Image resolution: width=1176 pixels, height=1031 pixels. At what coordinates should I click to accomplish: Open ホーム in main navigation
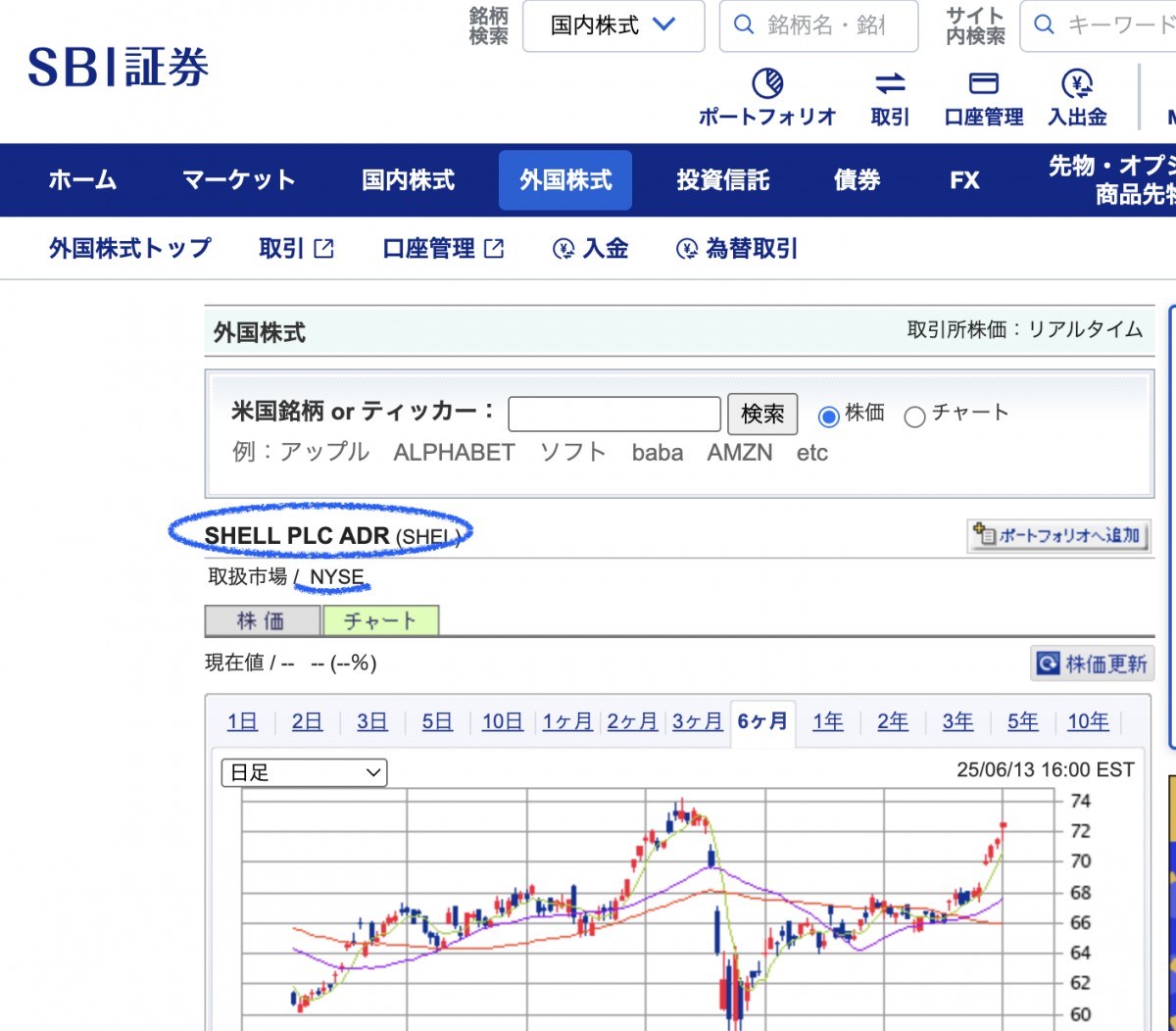82,180
